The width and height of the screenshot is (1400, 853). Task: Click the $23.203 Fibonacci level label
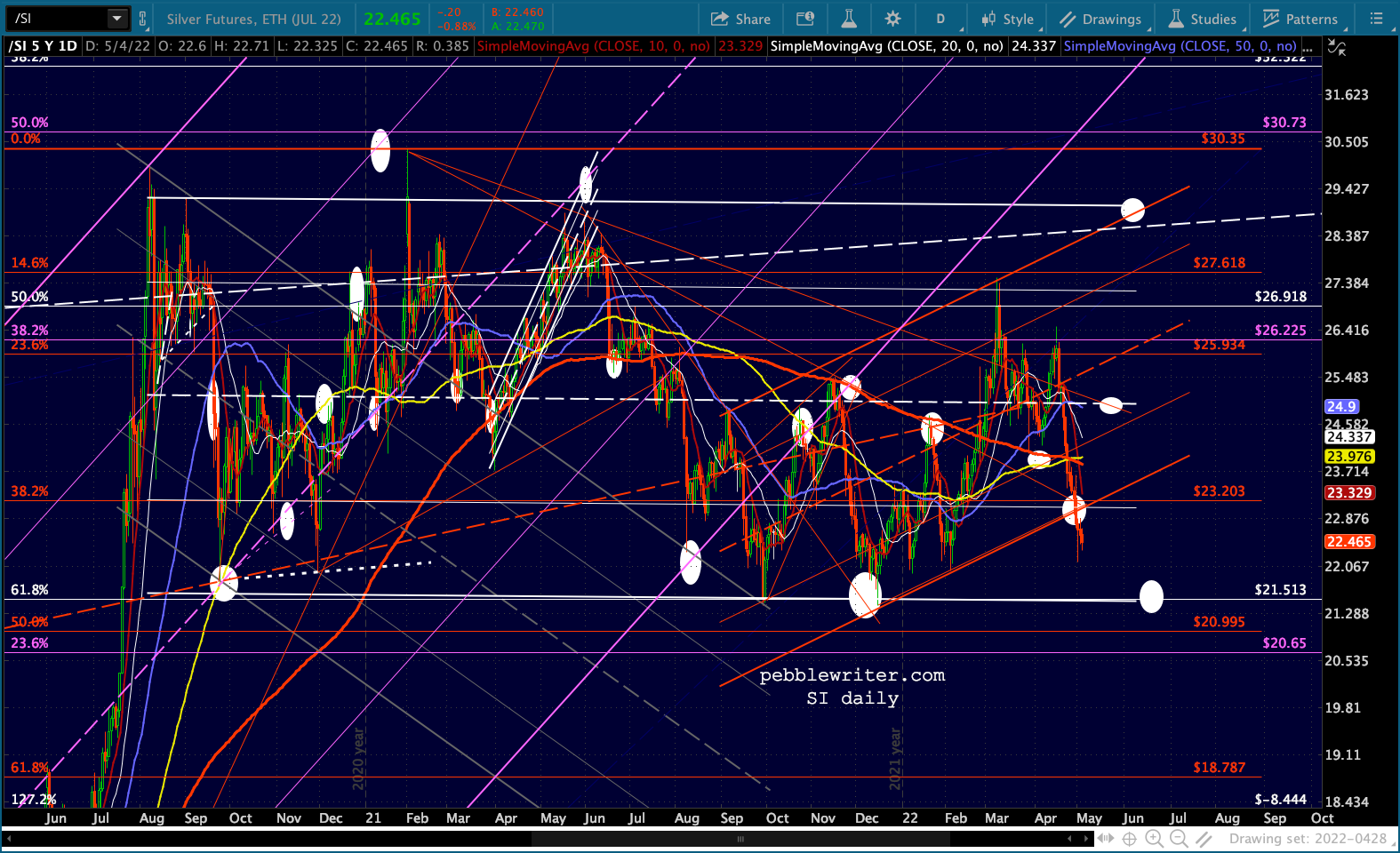1220,491
